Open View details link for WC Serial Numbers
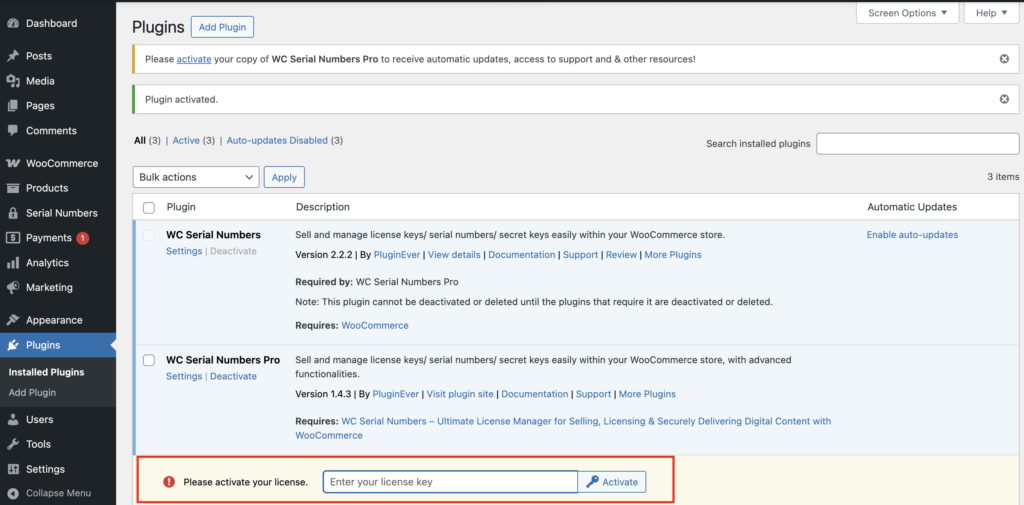The image size is (1024, 505). [x=454, y=255]
